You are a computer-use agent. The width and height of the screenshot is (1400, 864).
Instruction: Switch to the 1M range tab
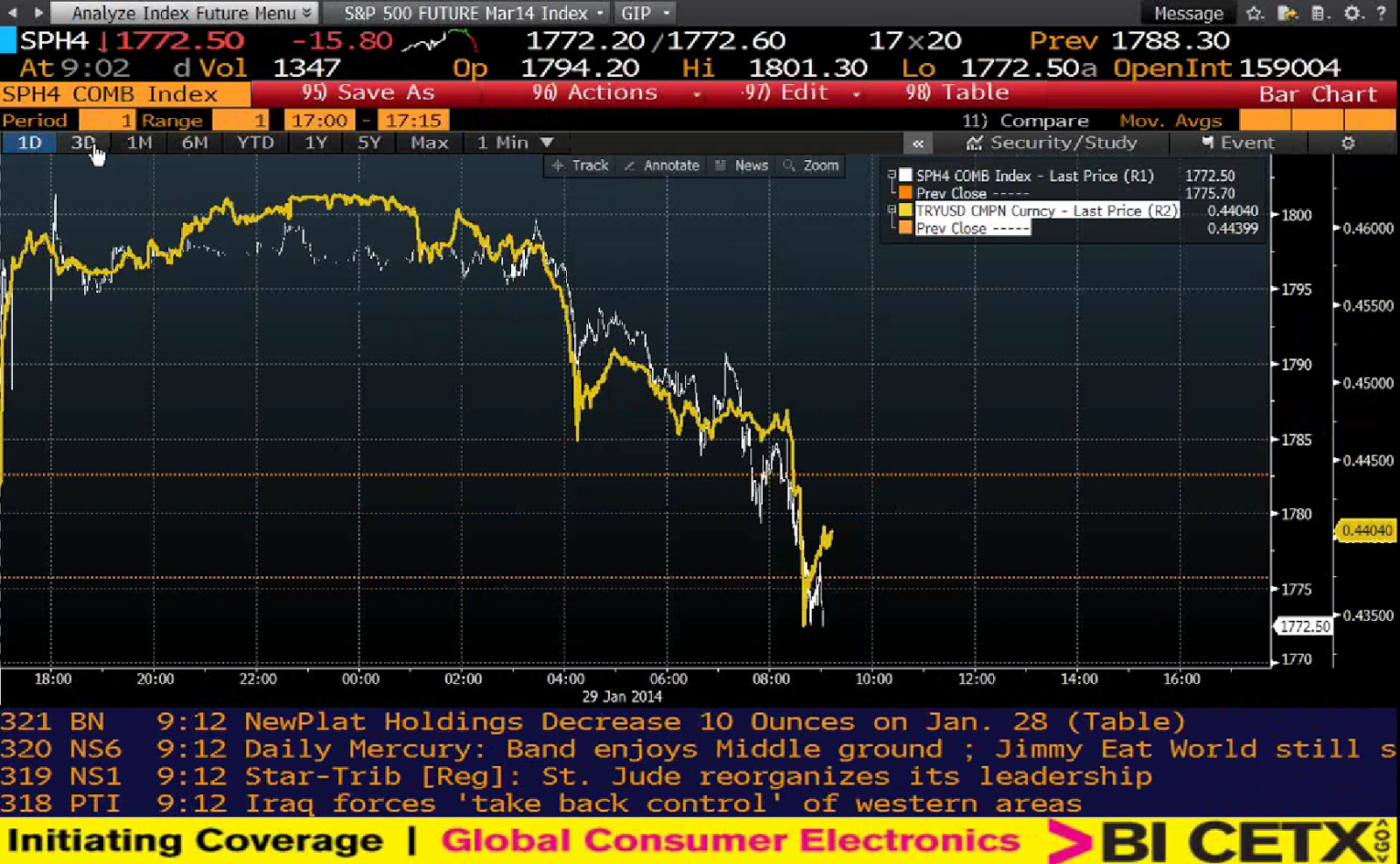pyautogui.click(x=139, y=143)
